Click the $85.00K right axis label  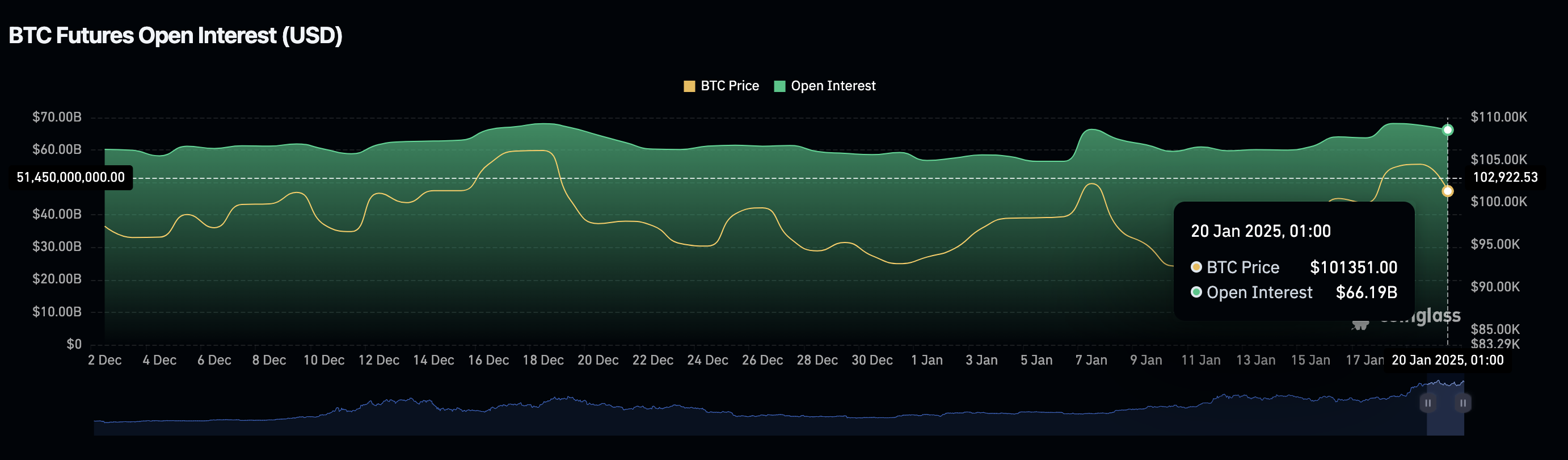[x=1495, y=329]
